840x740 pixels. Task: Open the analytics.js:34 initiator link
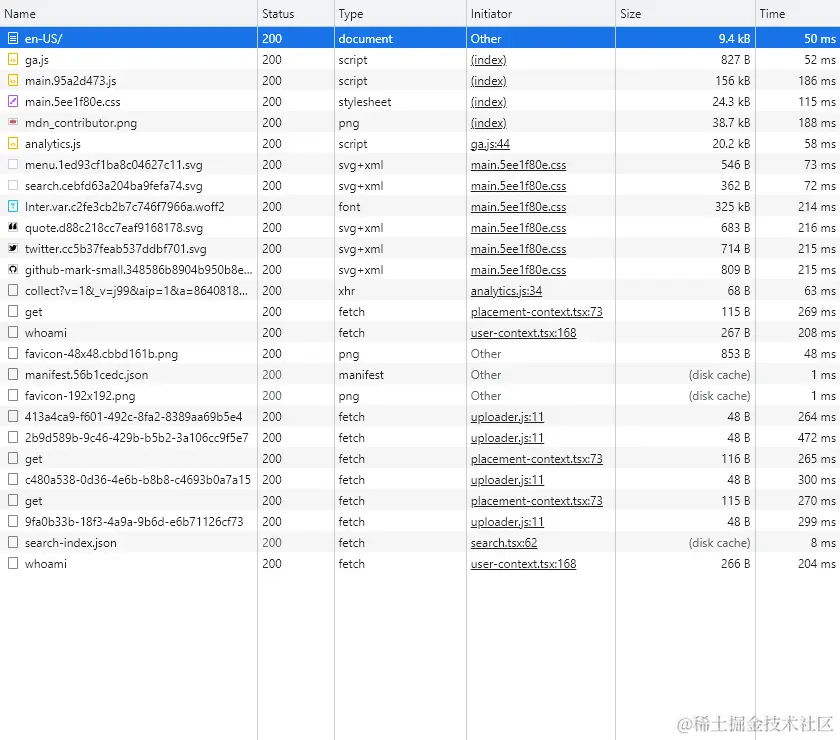[506, 290]
